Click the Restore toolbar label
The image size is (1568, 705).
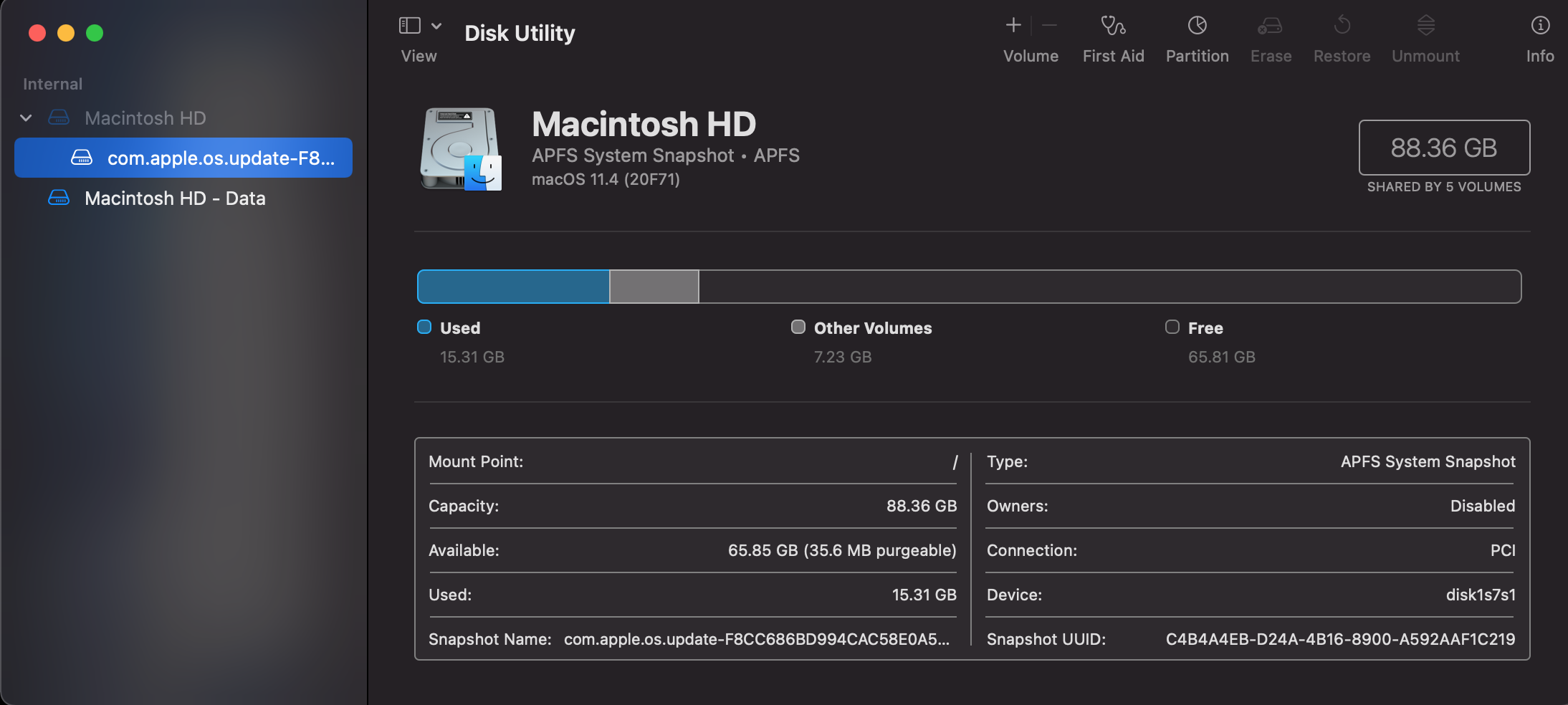[x=1342, y=56]
